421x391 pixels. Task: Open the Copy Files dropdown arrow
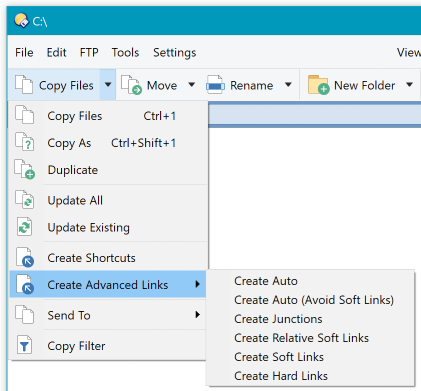108,85
